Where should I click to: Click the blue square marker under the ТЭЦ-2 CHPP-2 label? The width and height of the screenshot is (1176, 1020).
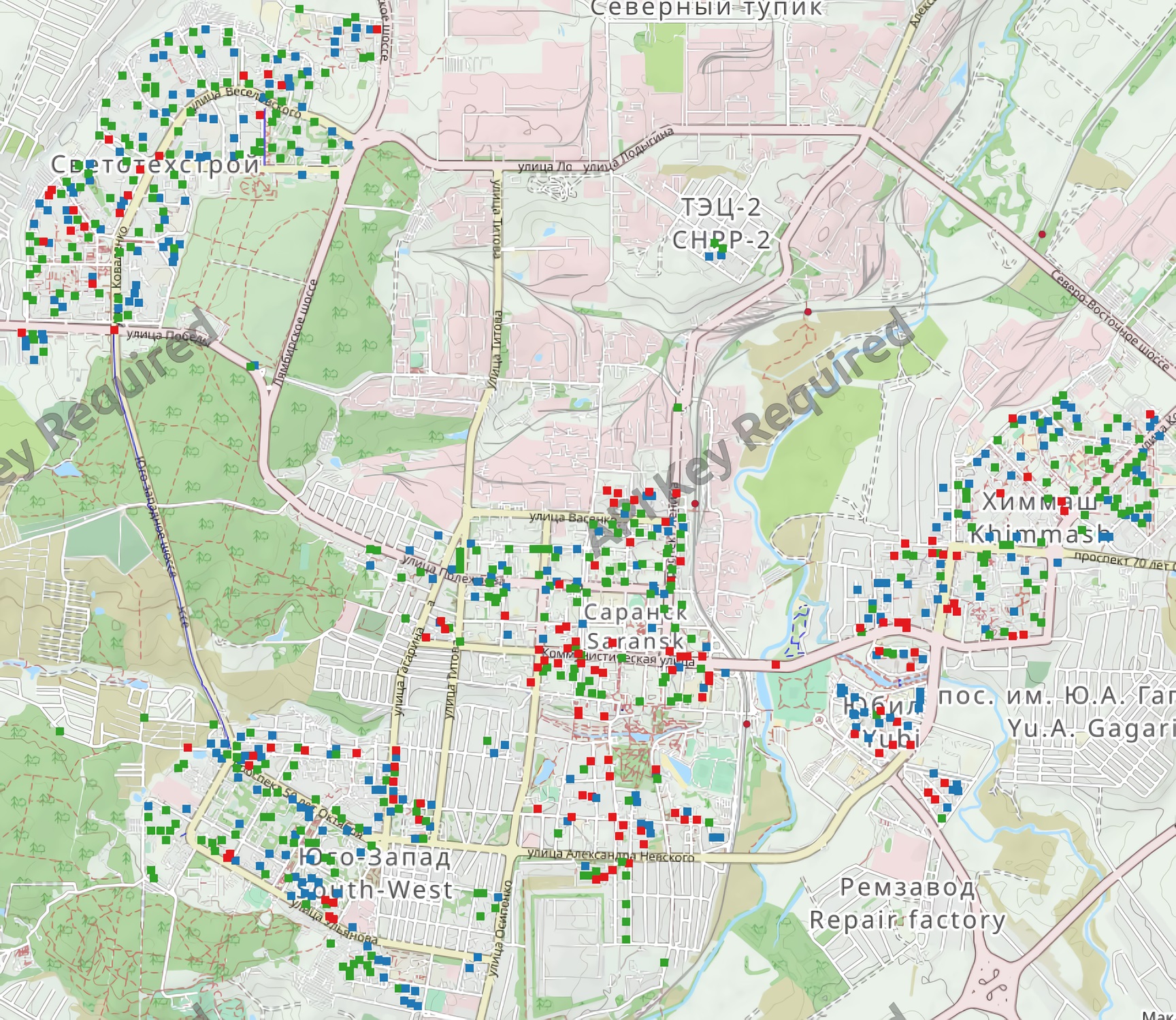coord(710,256)
